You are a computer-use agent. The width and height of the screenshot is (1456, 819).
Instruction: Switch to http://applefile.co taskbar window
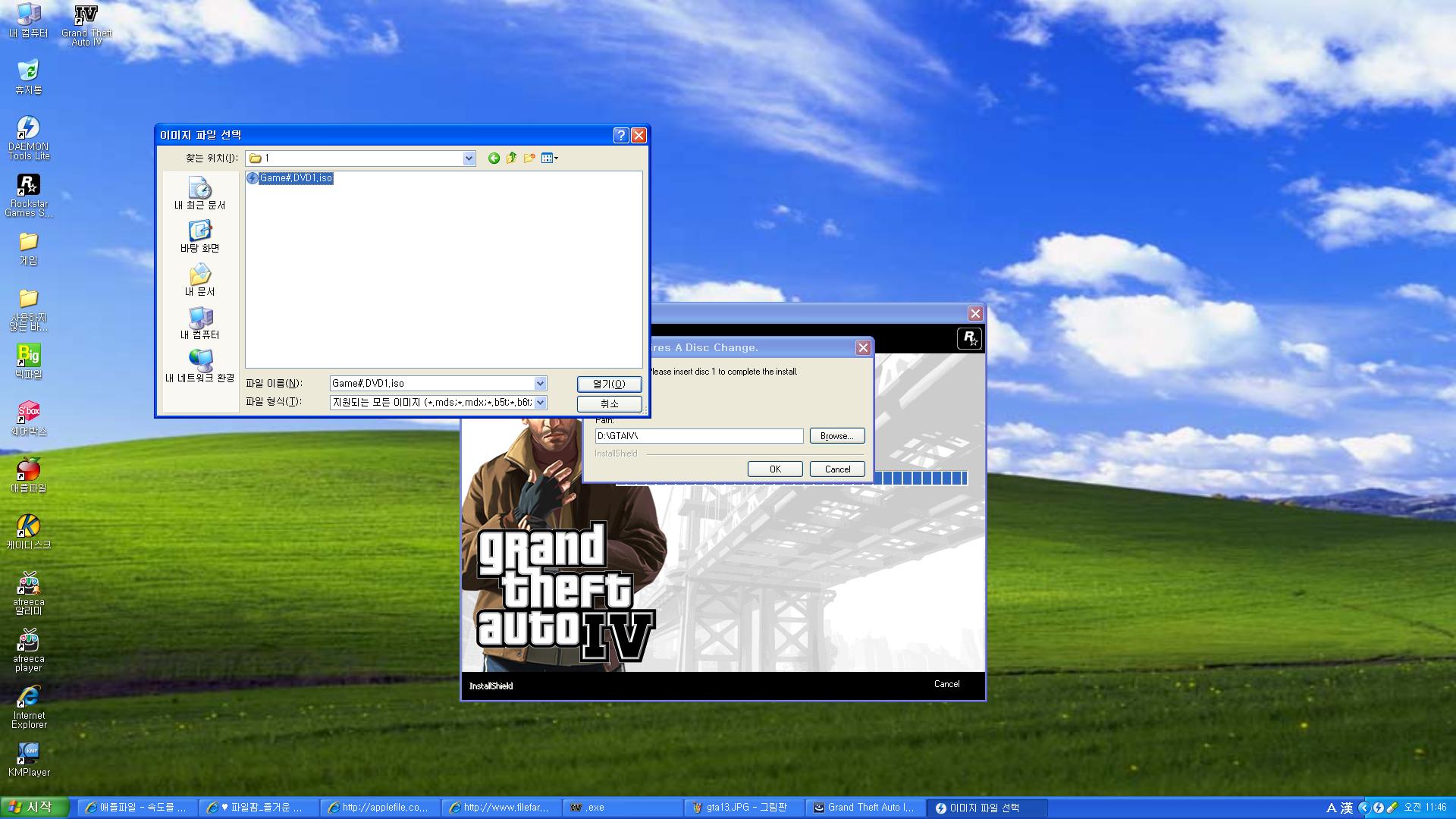click(x=380, y=808)
